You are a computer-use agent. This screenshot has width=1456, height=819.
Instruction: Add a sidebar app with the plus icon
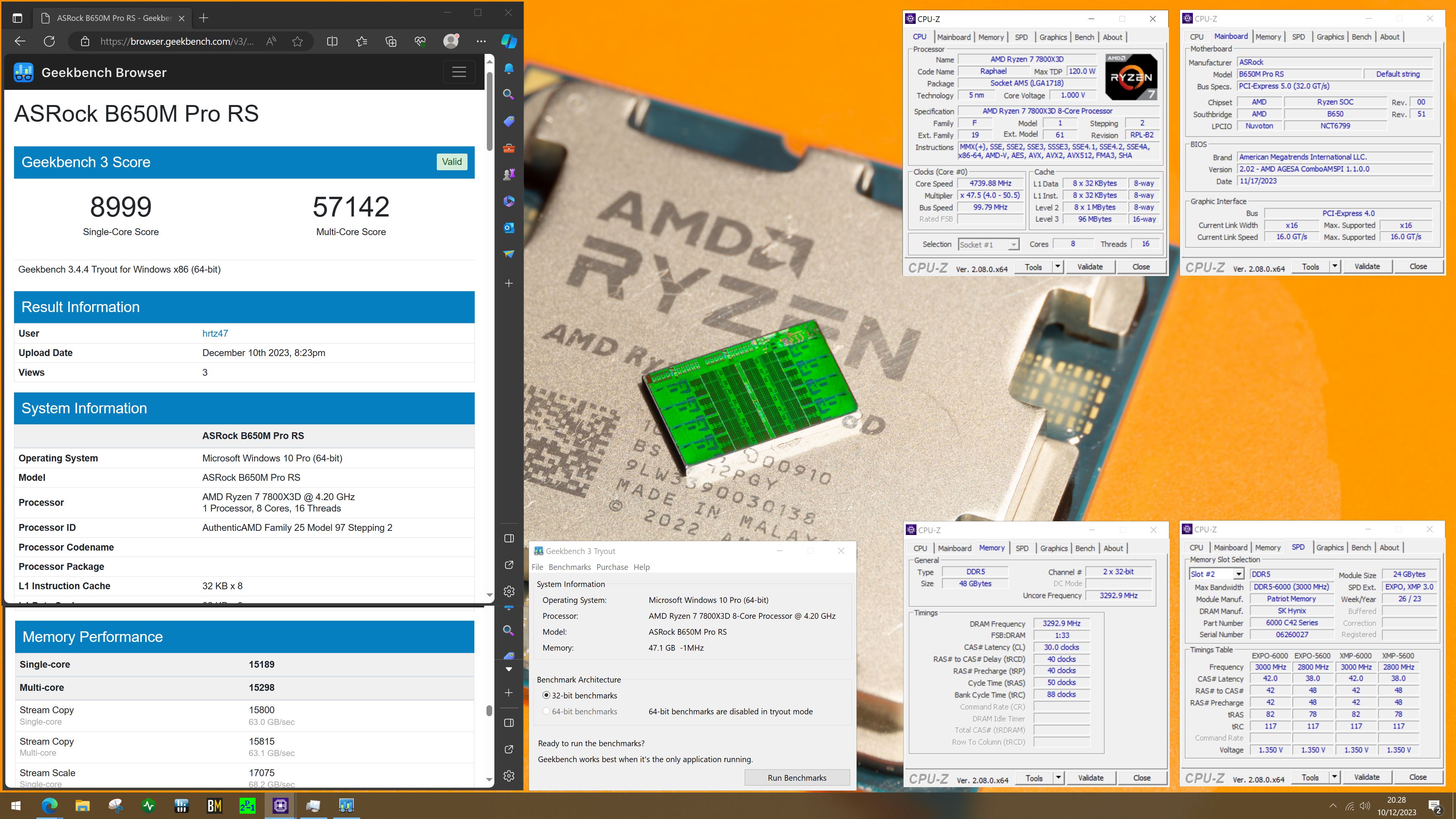pyautogui.click(x=509, y=282)
